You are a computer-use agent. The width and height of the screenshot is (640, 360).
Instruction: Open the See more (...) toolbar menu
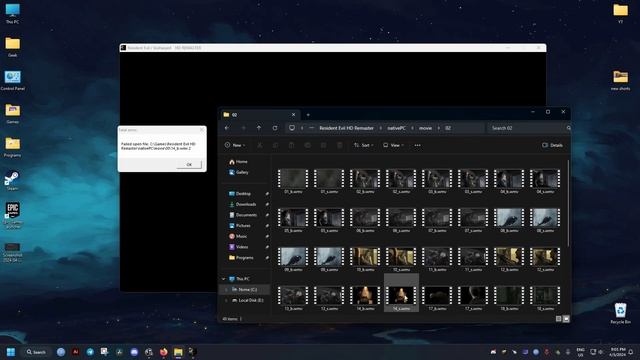[417, 145]
